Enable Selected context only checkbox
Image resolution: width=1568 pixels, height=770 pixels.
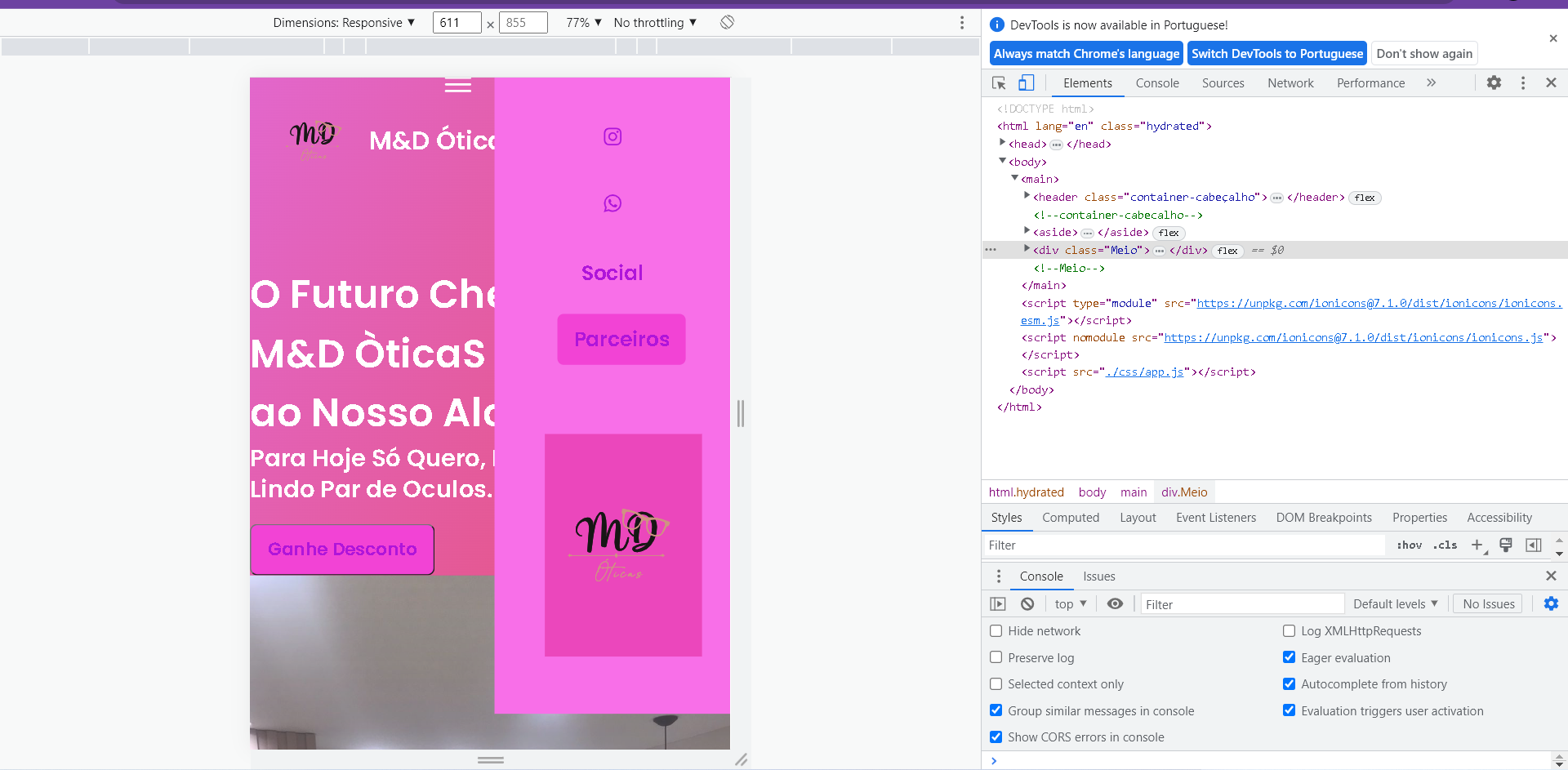click(x=996, y=683)
